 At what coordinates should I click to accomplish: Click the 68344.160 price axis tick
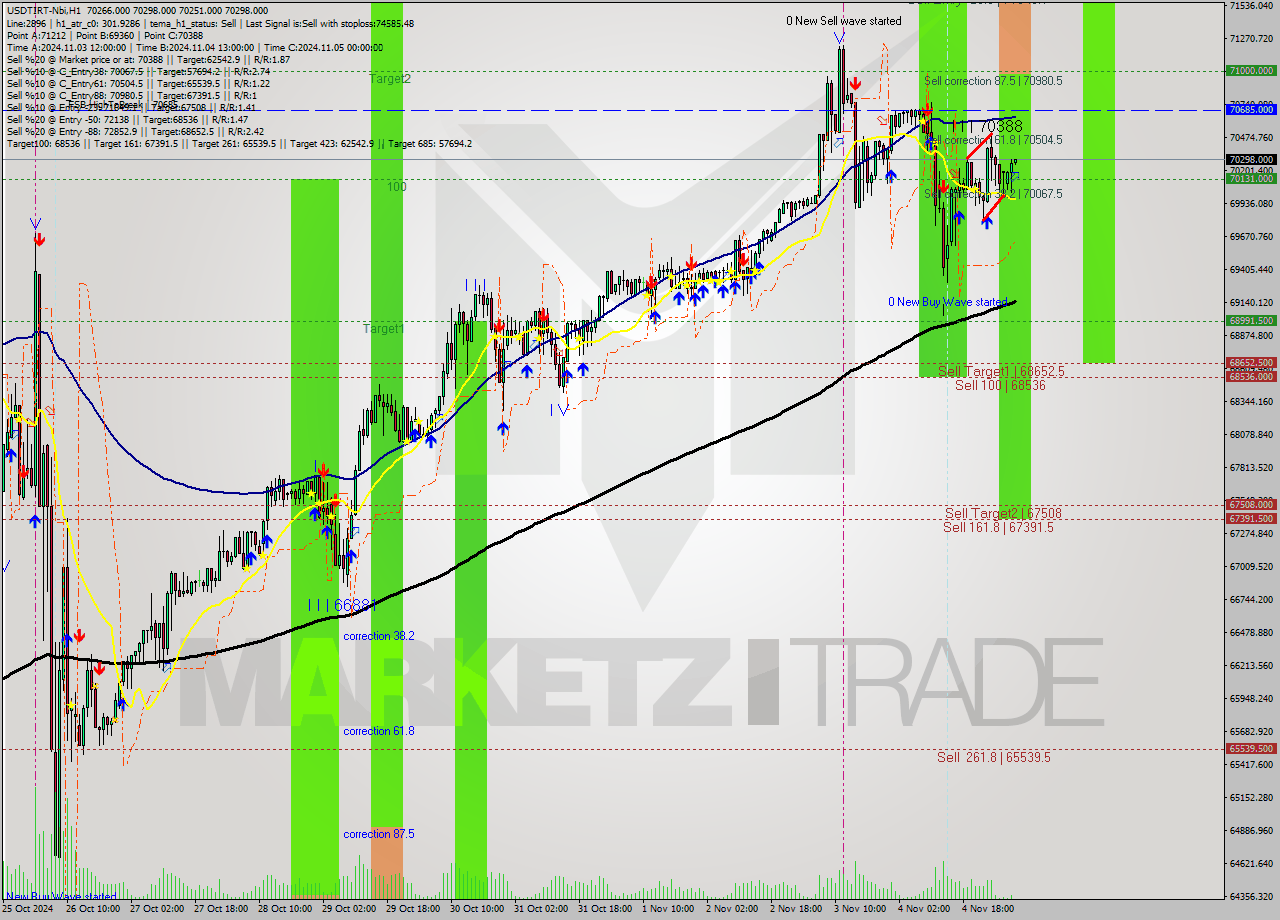click(x=1251, y=401)
